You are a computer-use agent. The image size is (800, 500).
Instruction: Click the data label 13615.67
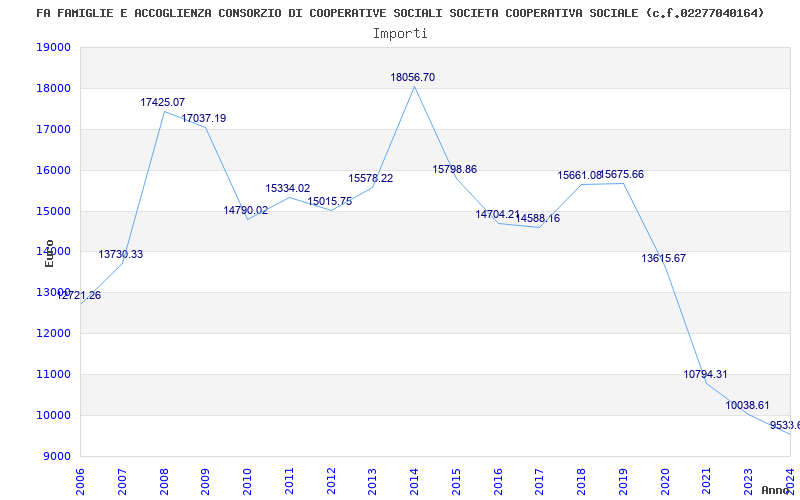pyautogui.click(x=664, y=258)
